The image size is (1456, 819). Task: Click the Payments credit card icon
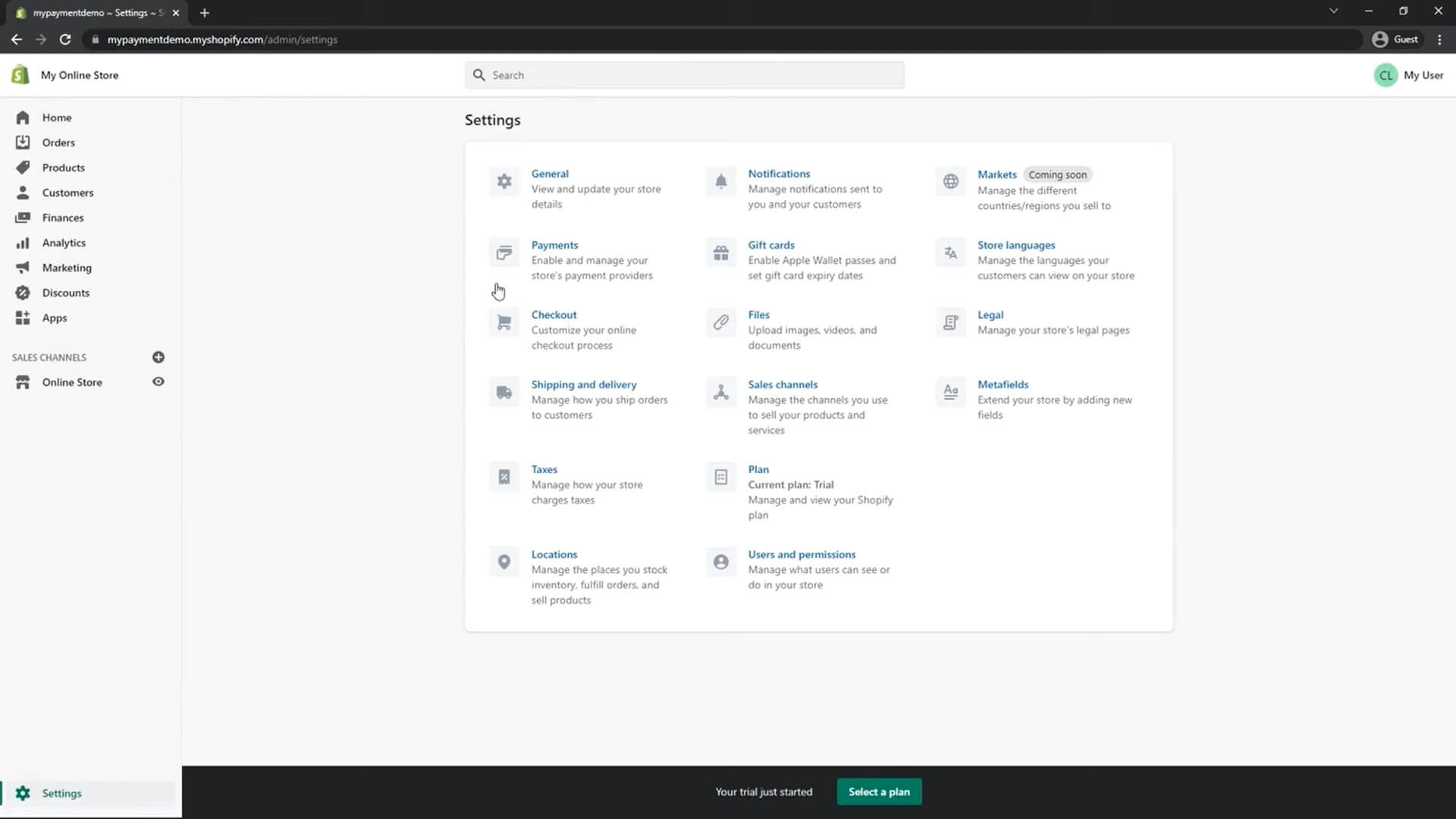[x=504, y=253]
